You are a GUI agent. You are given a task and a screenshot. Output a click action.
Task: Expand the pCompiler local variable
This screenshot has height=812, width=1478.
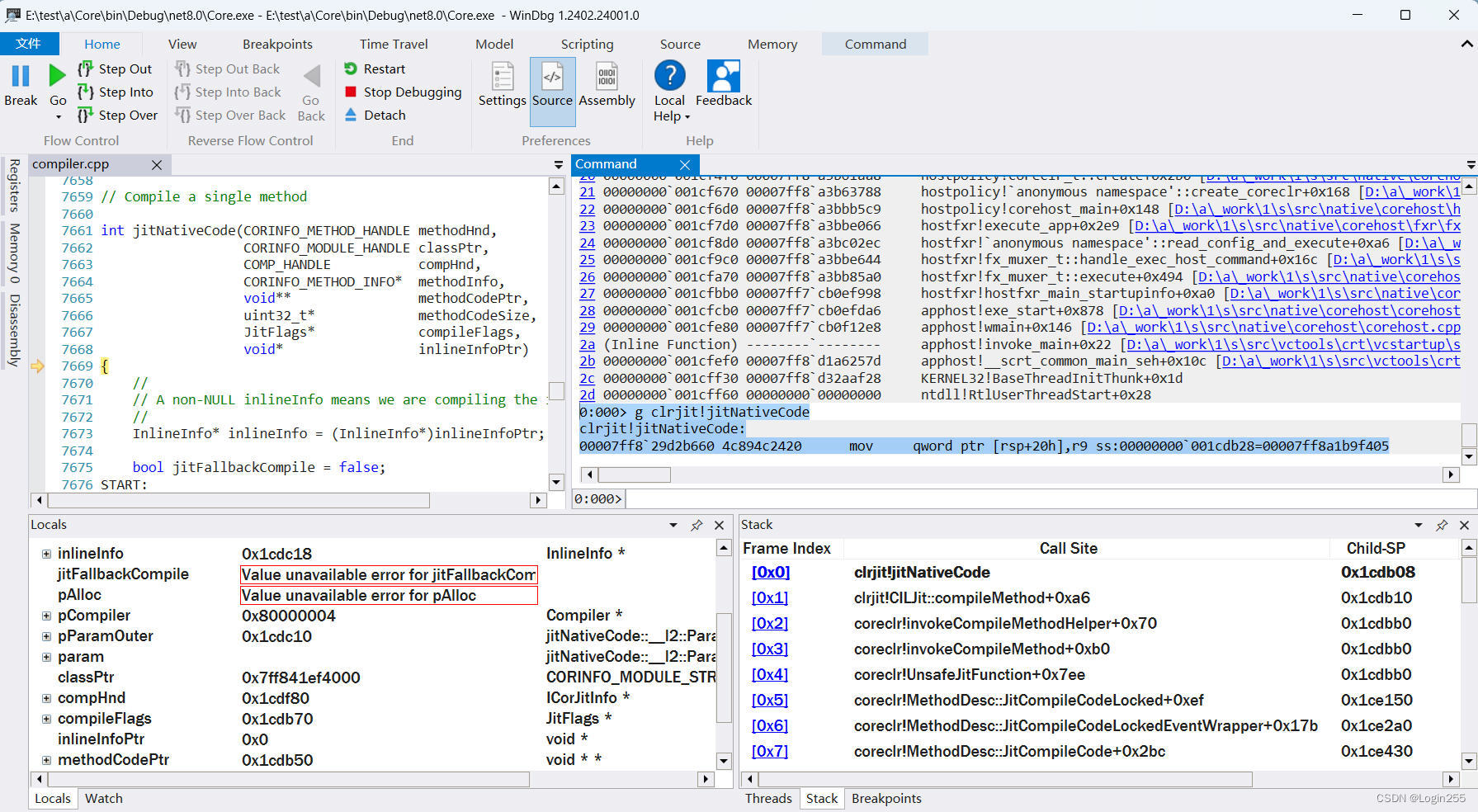pos(46,616)
